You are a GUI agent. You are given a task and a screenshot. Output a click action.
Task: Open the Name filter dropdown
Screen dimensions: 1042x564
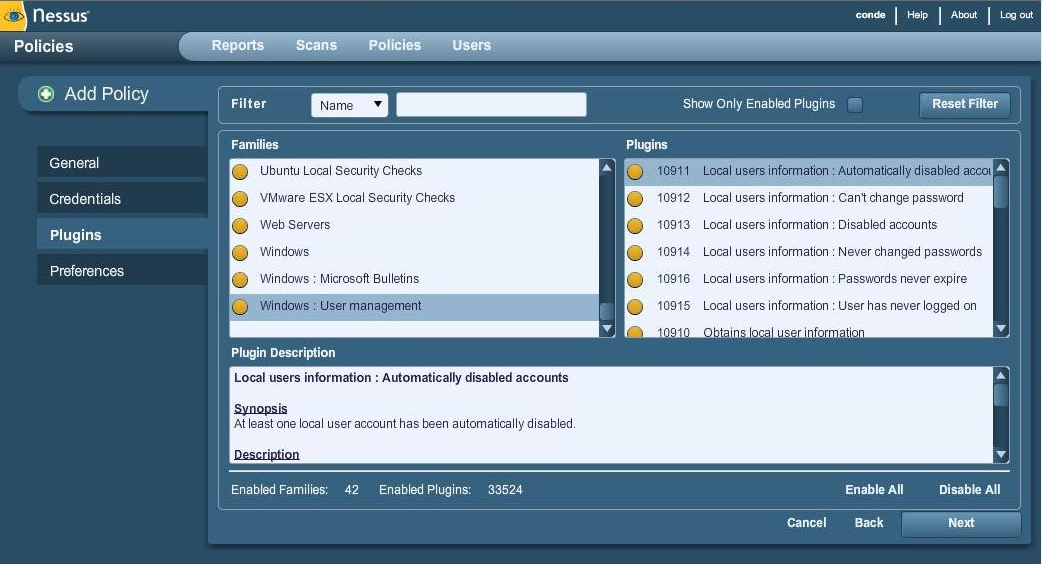(x=350, y=105)
